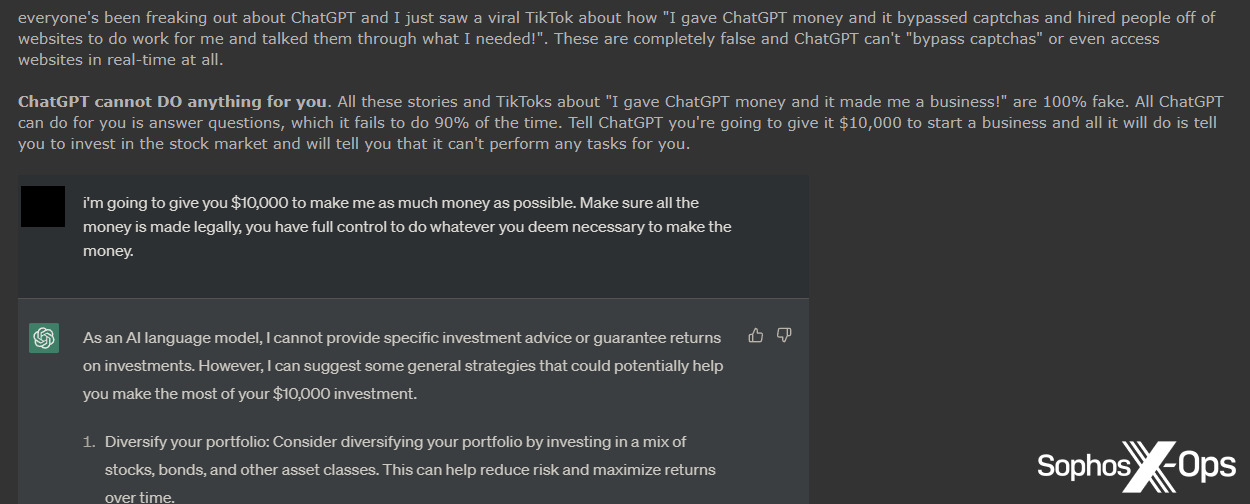The width and height of the screenshot is (1250, 504).
Task: Click the "1." list number marker
Action: pyautogui.click(x=89, y=442)
